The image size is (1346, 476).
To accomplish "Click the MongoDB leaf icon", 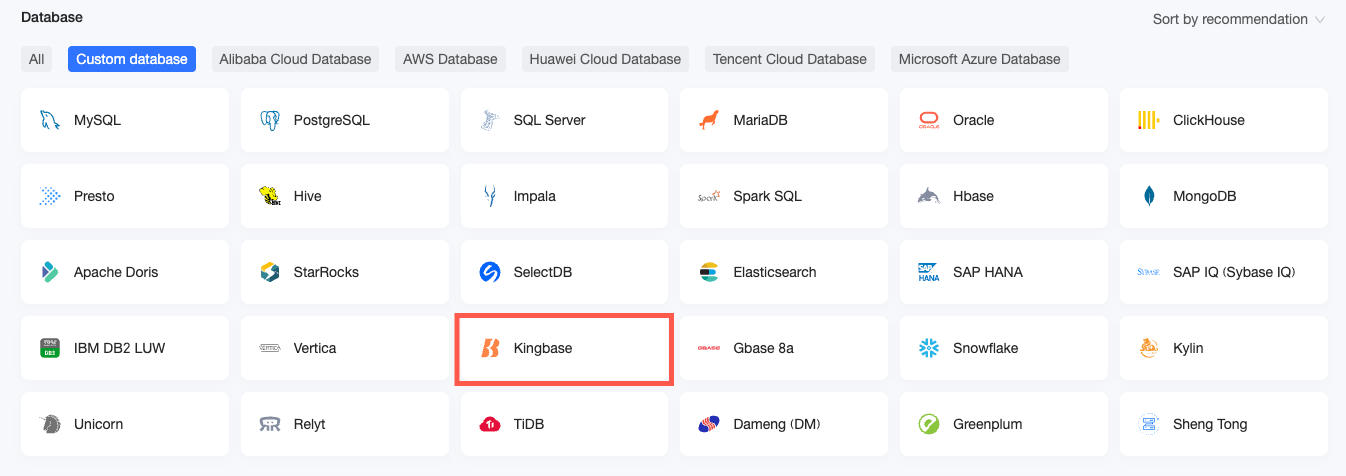I will pos(1149,196).
